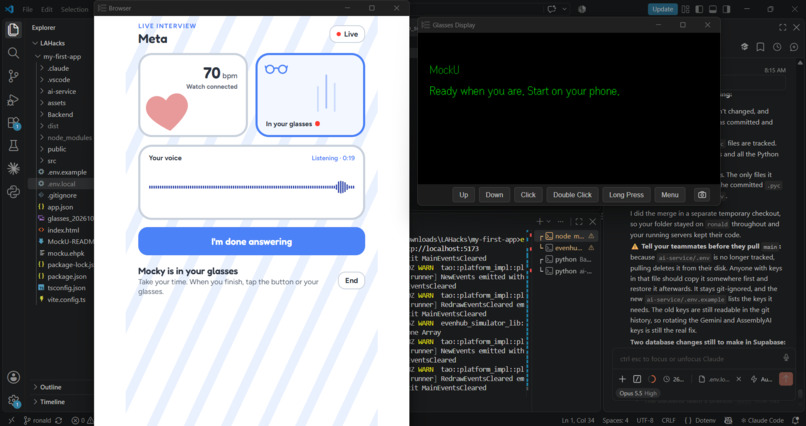The image size is (806, 426).
Task: Open the Search view in activity bar
Action: click(13, 52)
